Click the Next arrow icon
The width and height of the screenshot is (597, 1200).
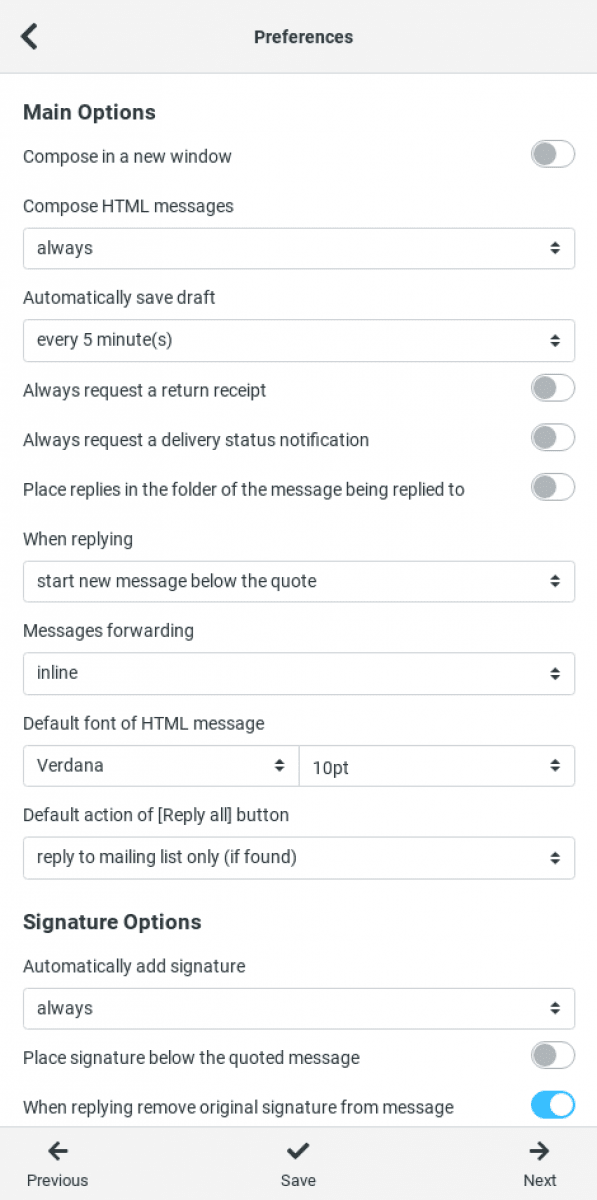point(539,1150)
